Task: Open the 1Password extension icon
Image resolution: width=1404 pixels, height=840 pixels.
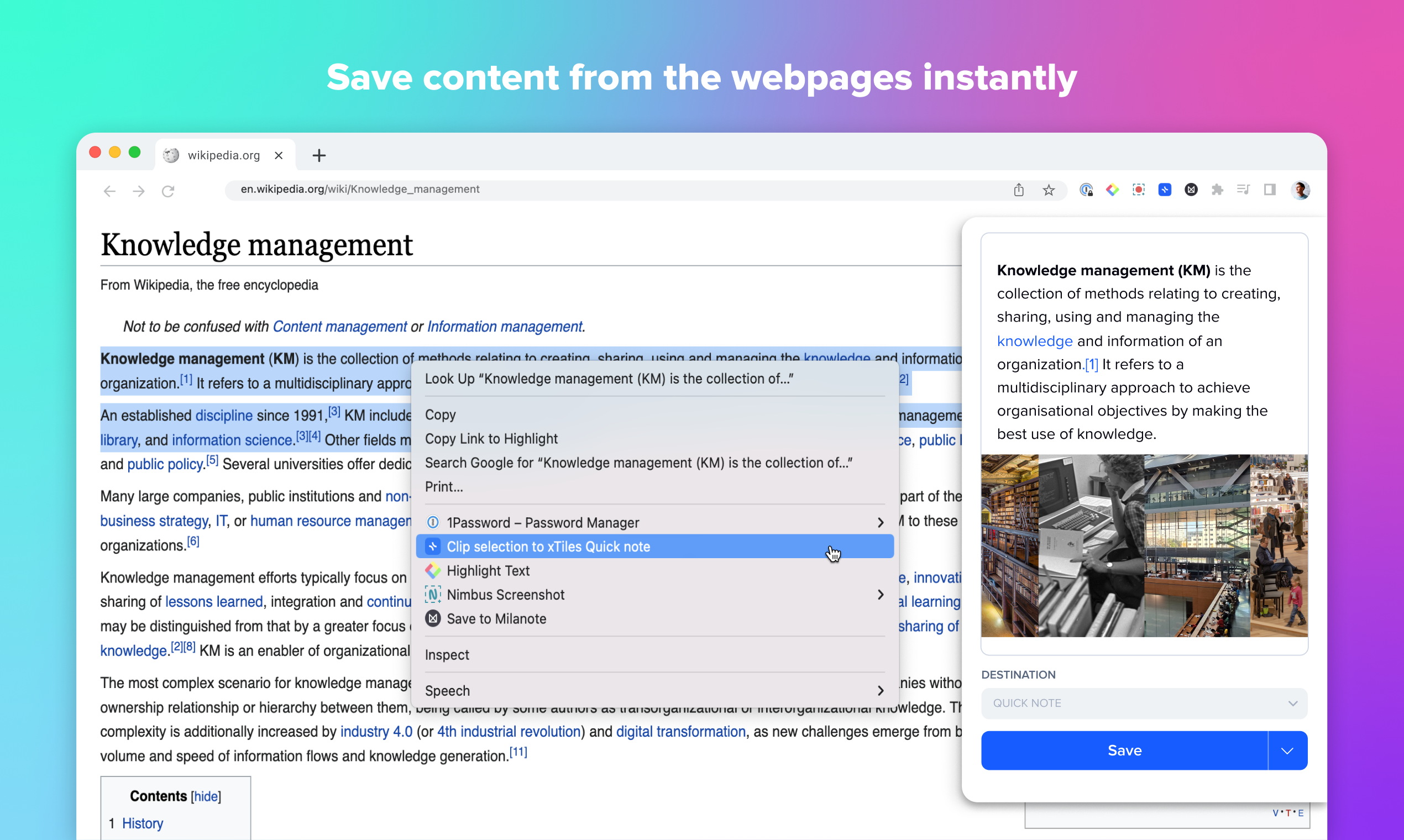Action: 1086,190
